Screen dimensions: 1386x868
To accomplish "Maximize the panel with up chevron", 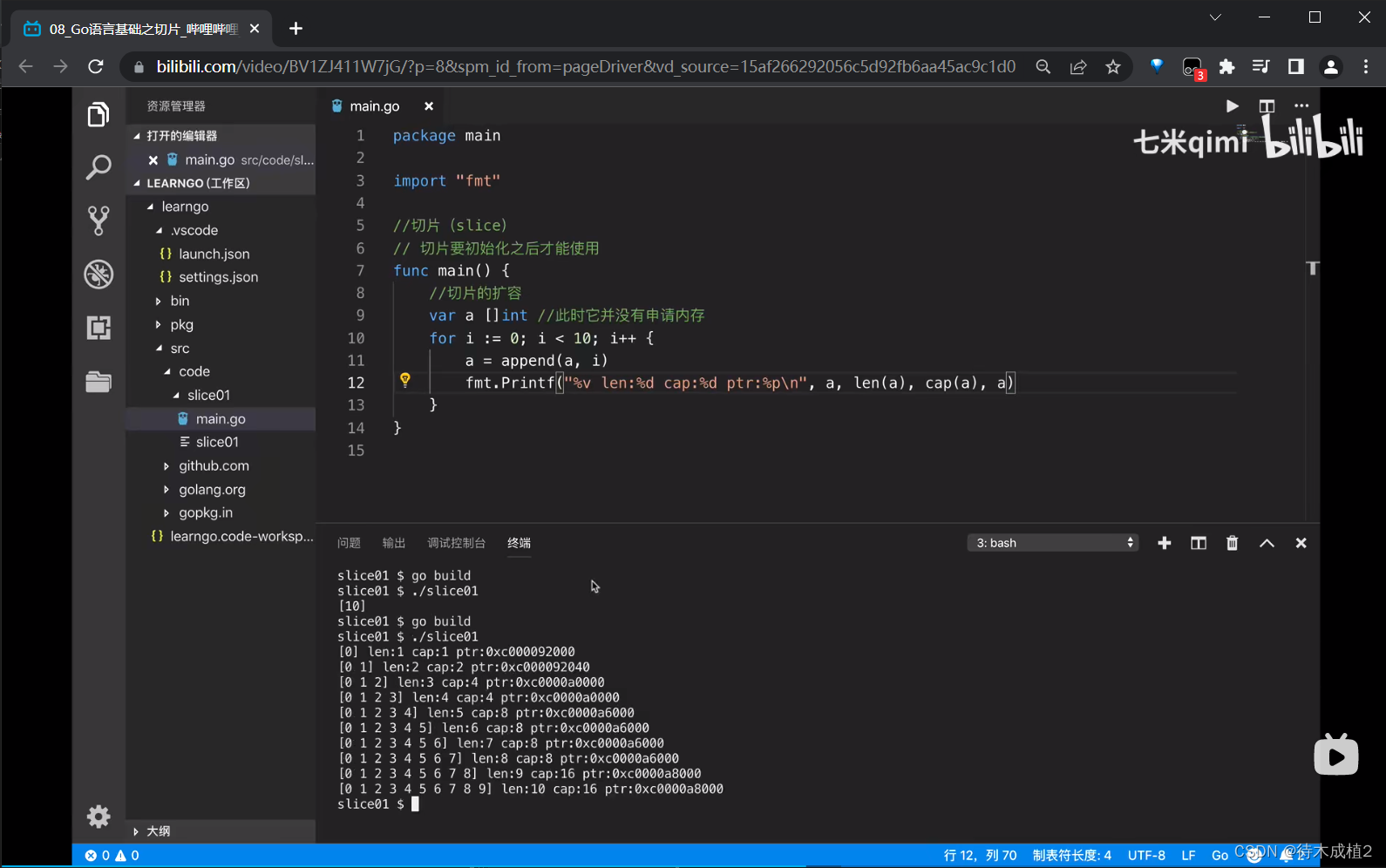I will (x=1267, y=543).
